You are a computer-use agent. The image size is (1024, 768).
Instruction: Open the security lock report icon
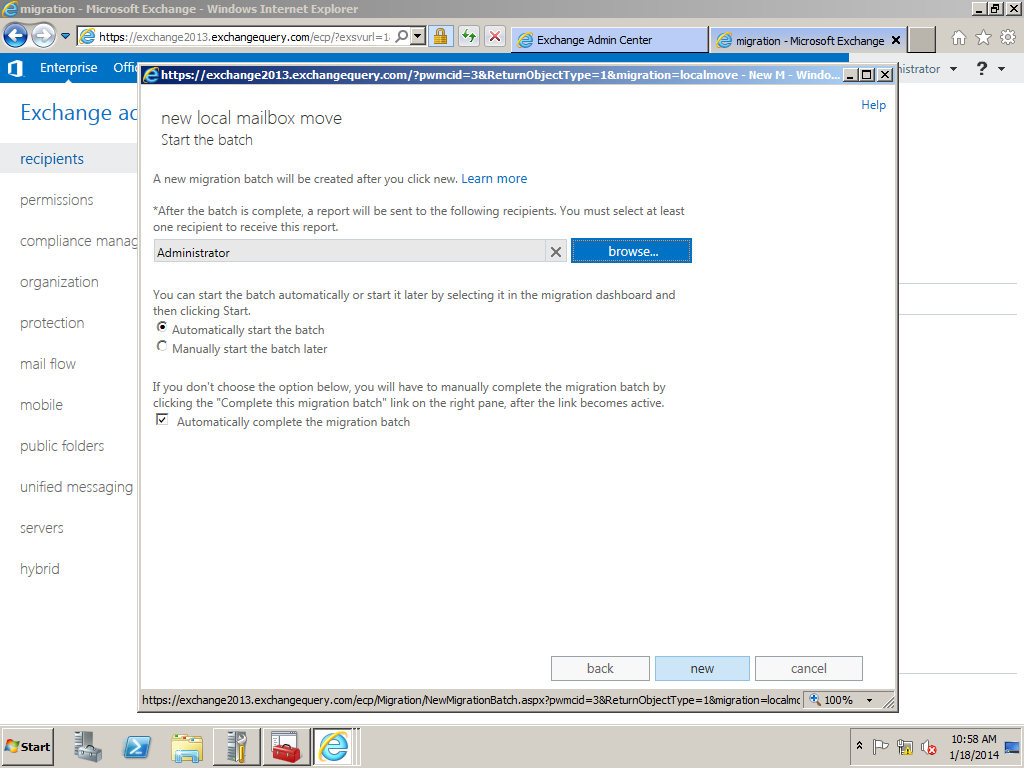440,37
